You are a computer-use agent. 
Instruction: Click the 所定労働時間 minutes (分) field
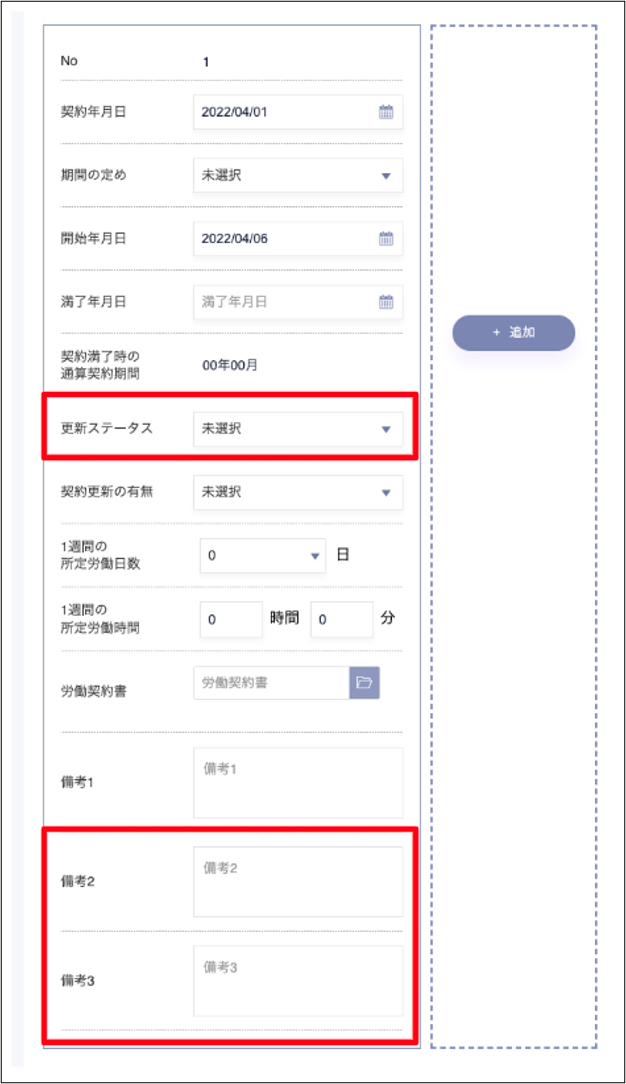(341, 620)
